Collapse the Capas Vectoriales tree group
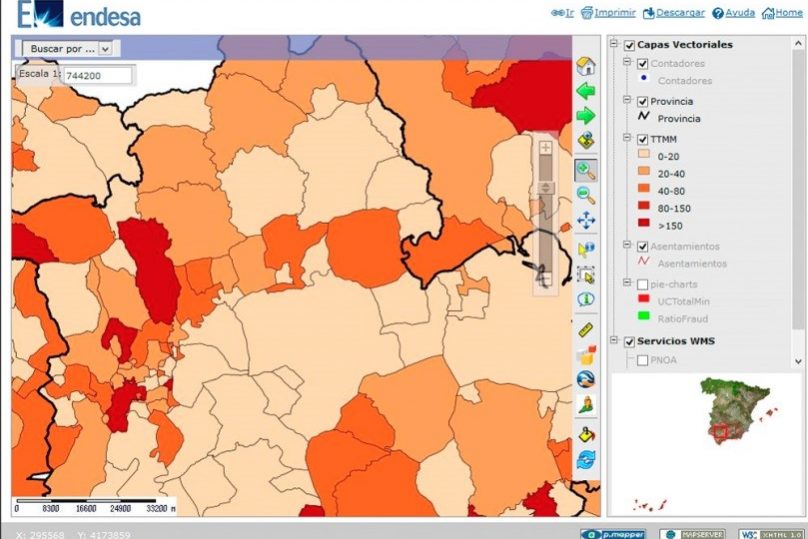 tap(615, 46)
